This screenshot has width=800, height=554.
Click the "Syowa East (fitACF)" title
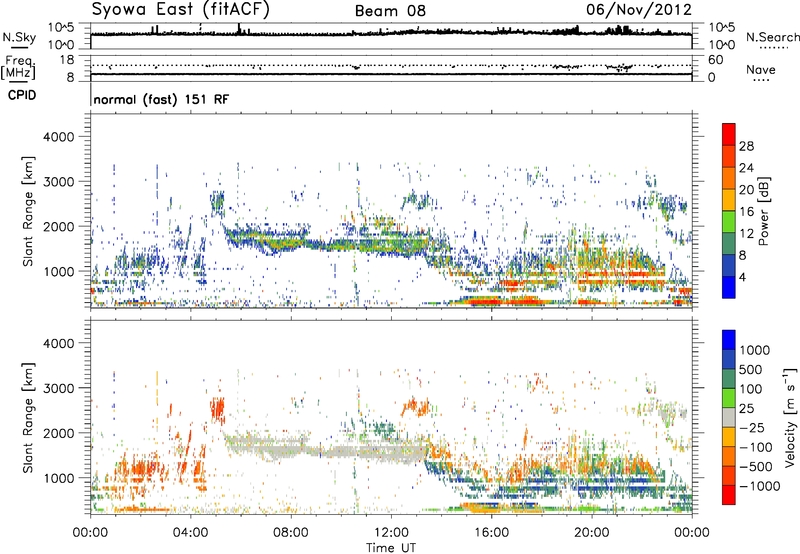pyautogui.click(x=181, y=9)
